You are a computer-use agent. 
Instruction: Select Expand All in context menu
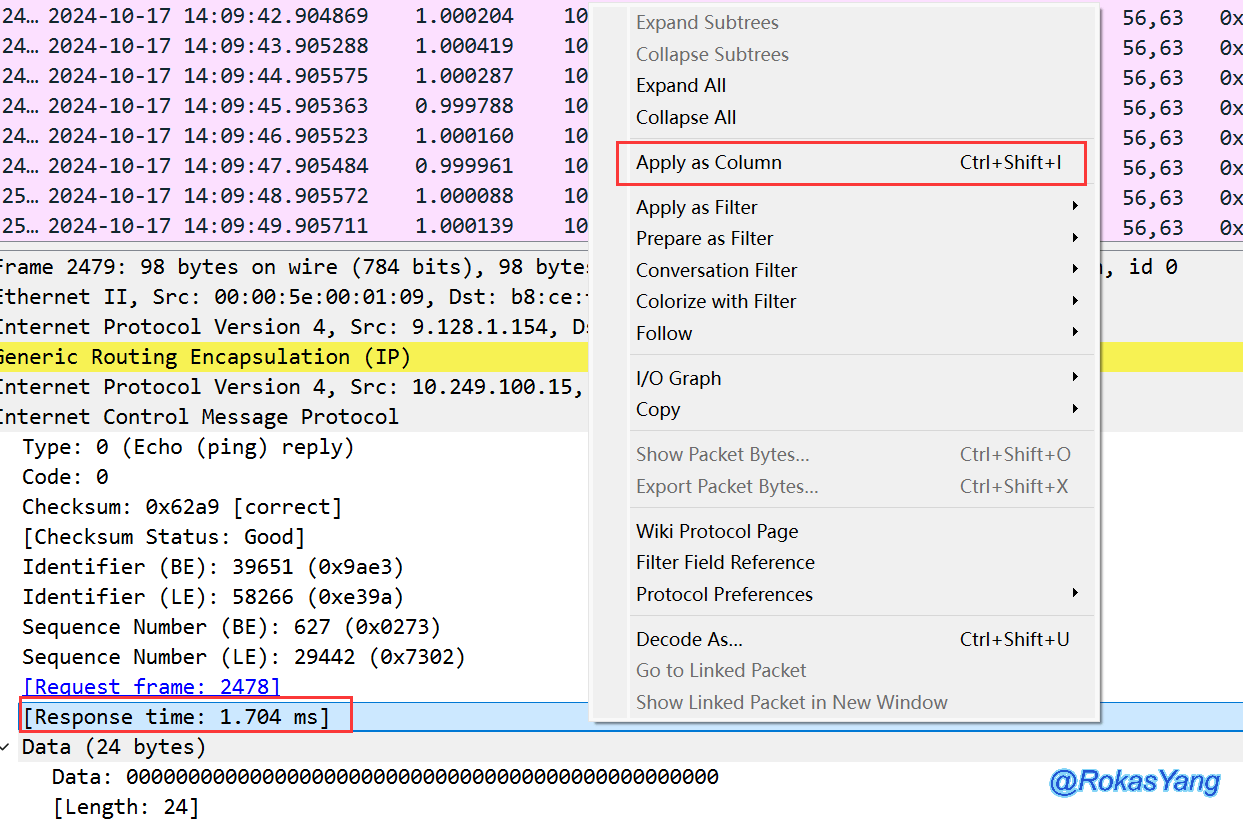click(681, 86)
